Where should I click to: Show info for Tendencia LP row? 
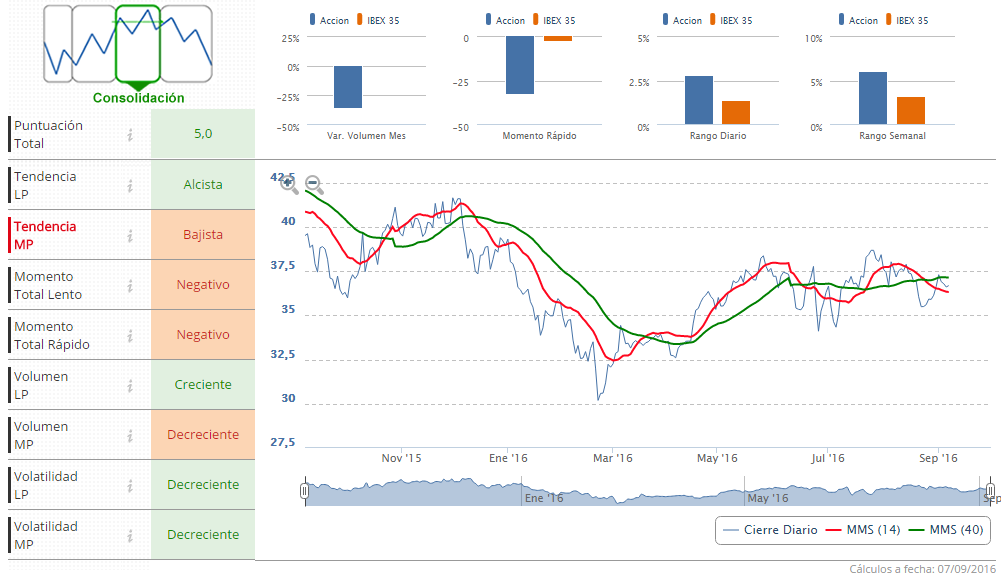click(130, 185)
